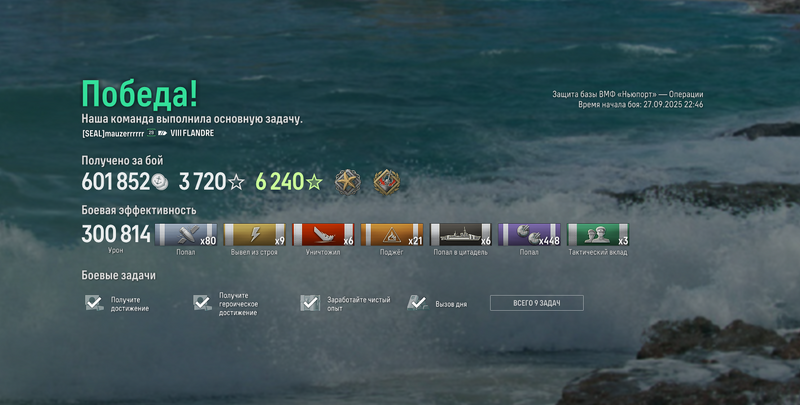
Task: Click the 'Вызов дня' task checkmark
Action: pos(418,303)
